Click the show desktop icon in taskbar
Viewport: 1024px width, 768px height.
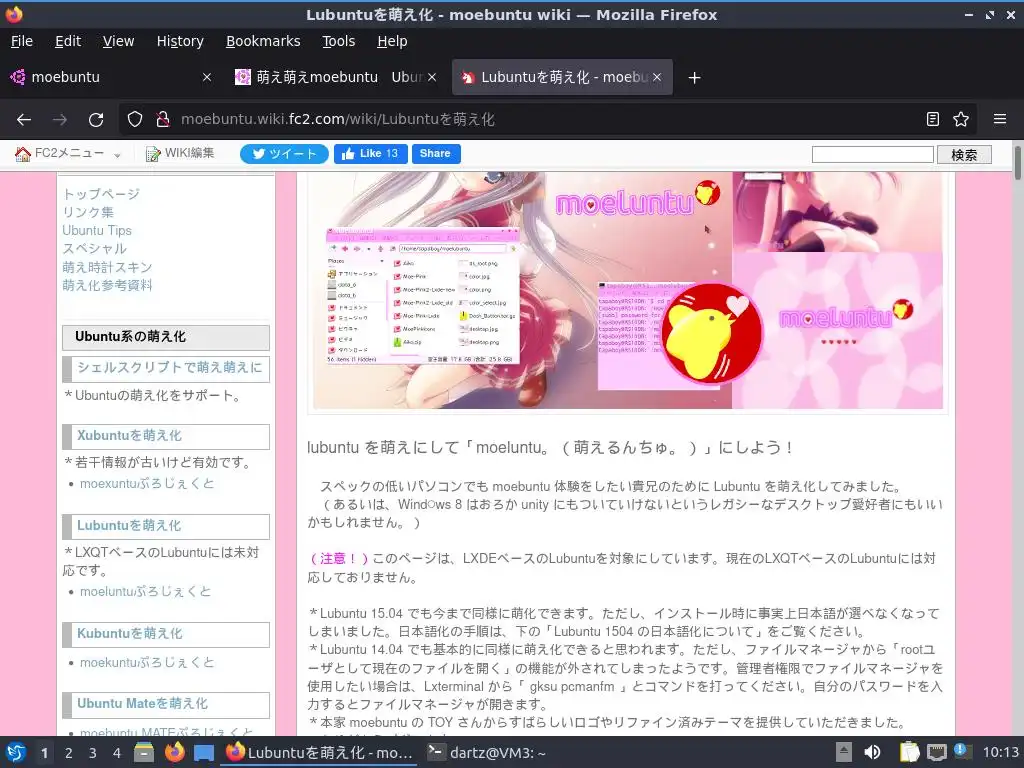[x=204, y=753]
